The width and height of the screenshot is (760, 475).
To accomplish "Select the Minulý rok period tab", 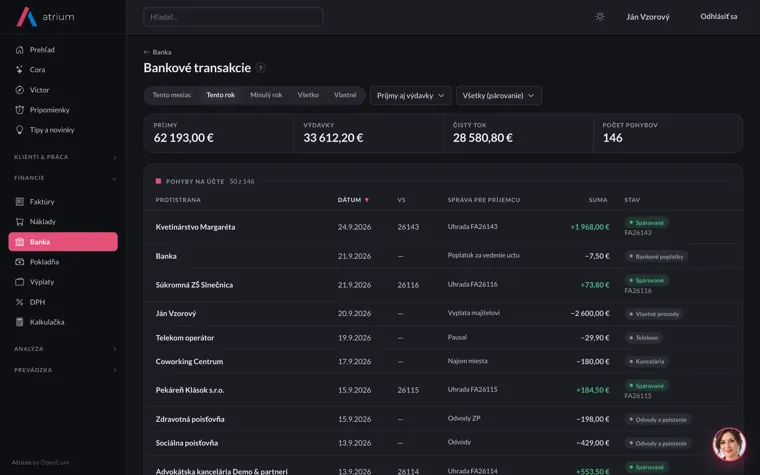I will tap(266, 95).
